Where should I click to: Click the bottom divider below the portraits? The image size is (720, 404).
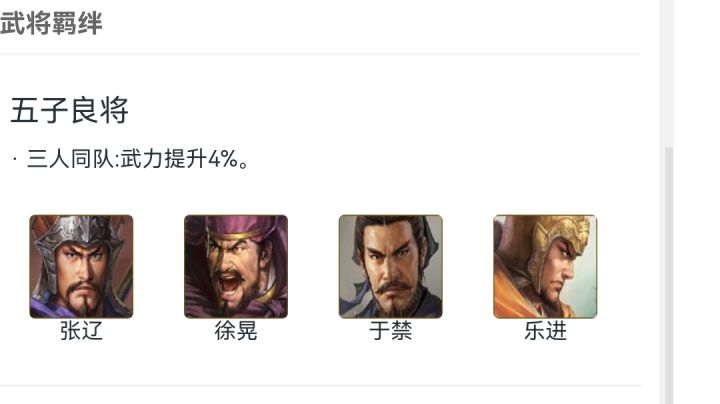321,386
